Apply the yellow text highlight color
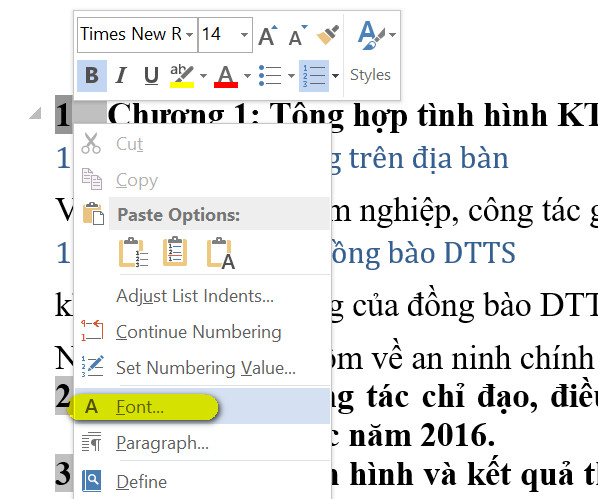 (x=182, y=76)
